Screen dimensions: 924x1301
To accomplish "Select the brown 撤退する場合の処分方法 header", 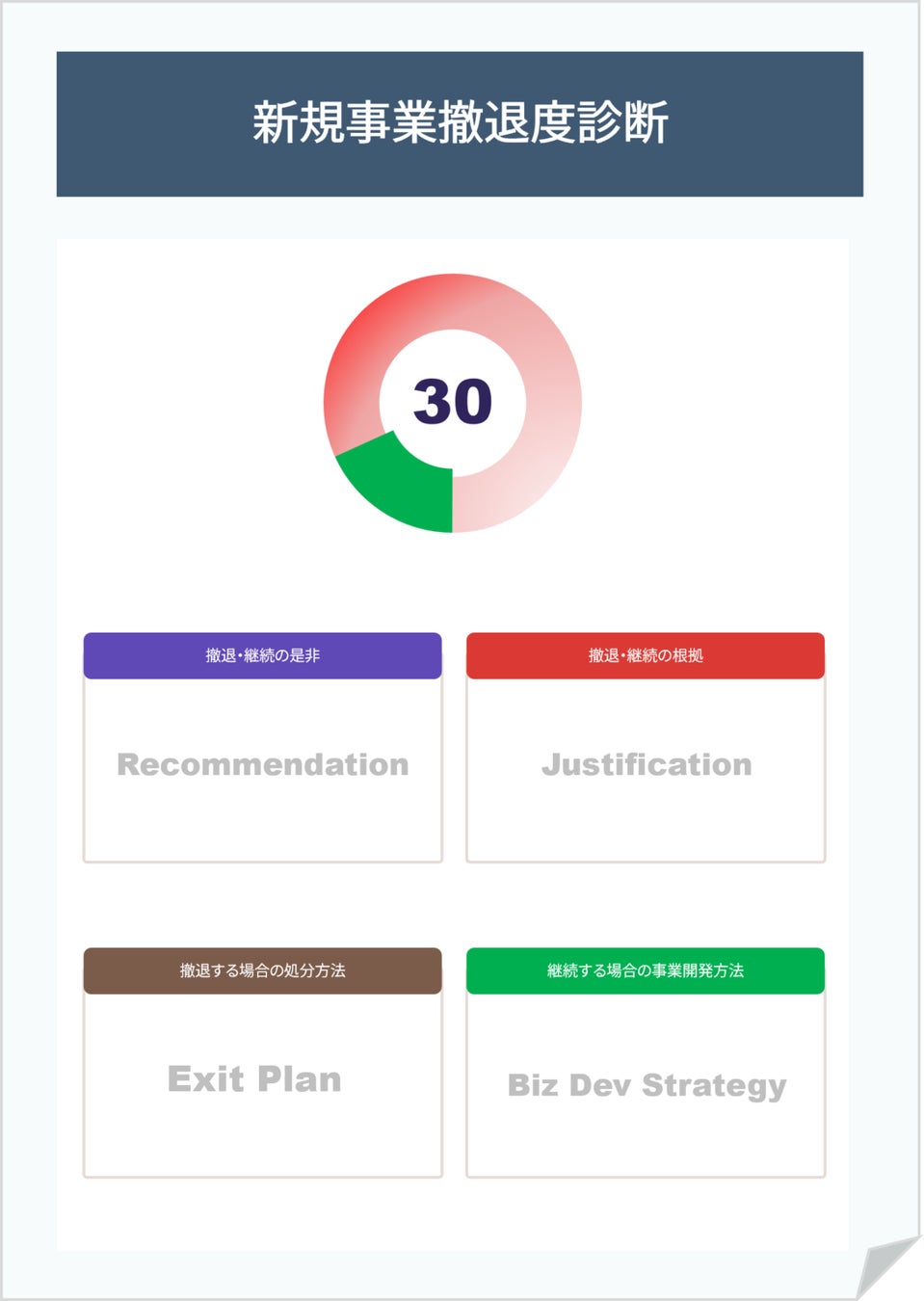I will coord(262,970).
